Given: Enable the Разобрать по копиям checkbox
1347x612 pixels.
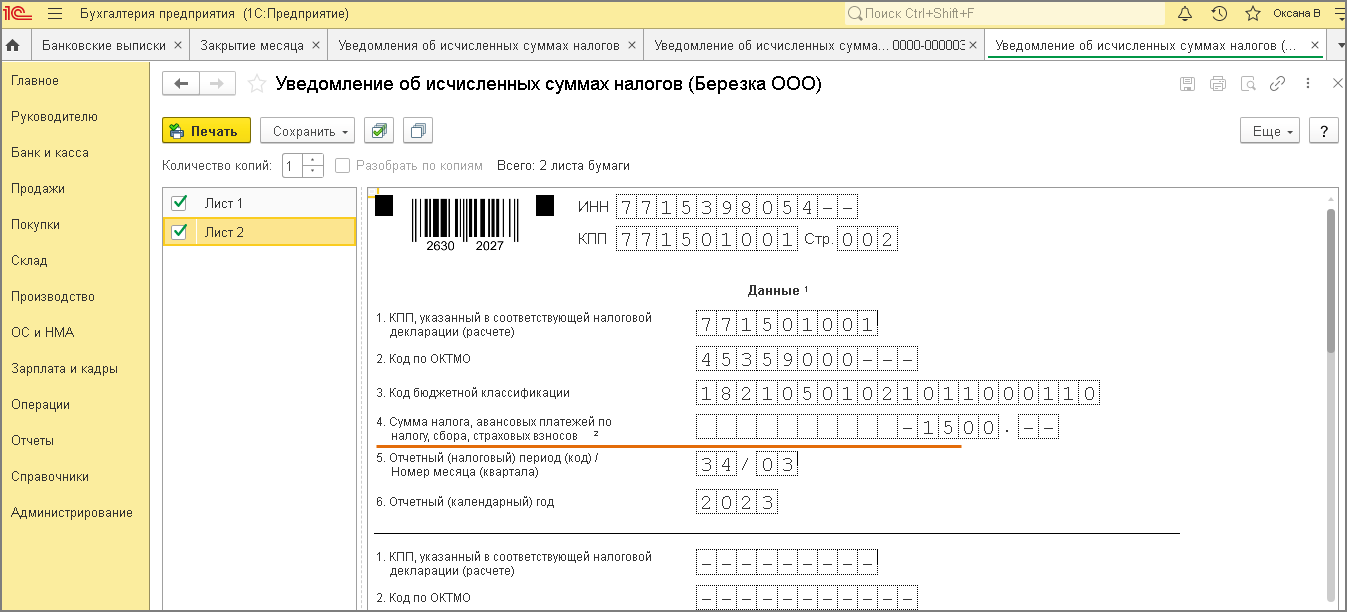Looking at the screenshot, I should (343, 166).
